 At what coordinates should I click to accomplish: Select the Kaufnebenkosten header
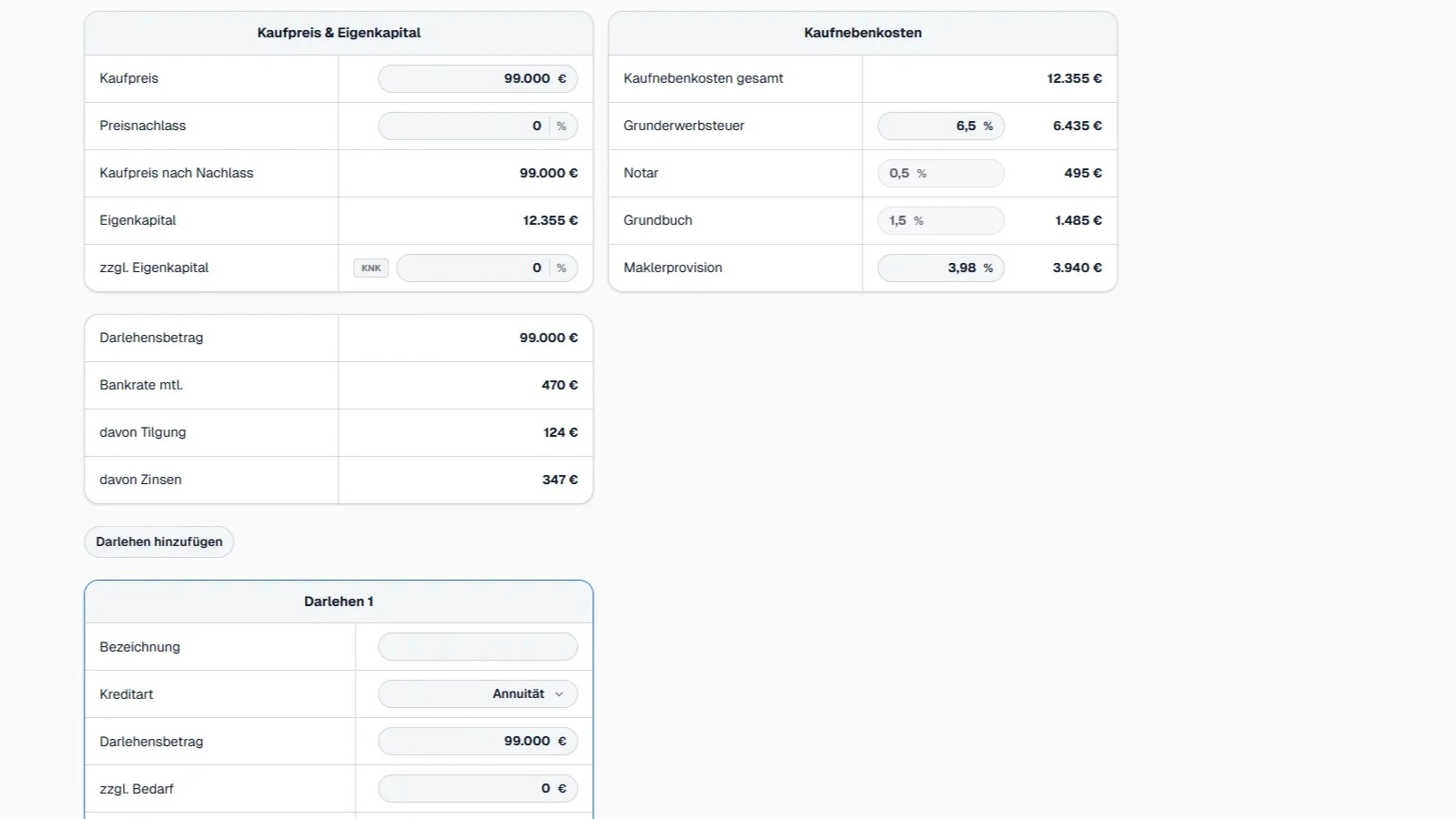click(x=863, y=33)
